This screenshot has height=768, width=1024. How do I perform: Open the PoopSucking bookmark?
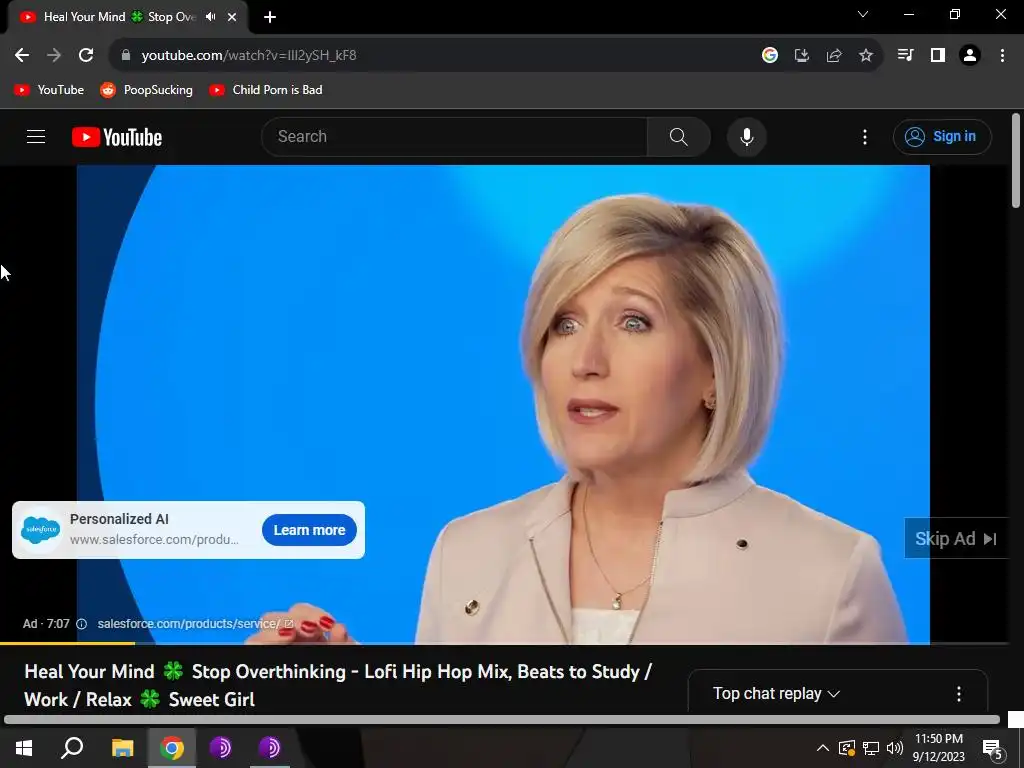pos(146,90)
